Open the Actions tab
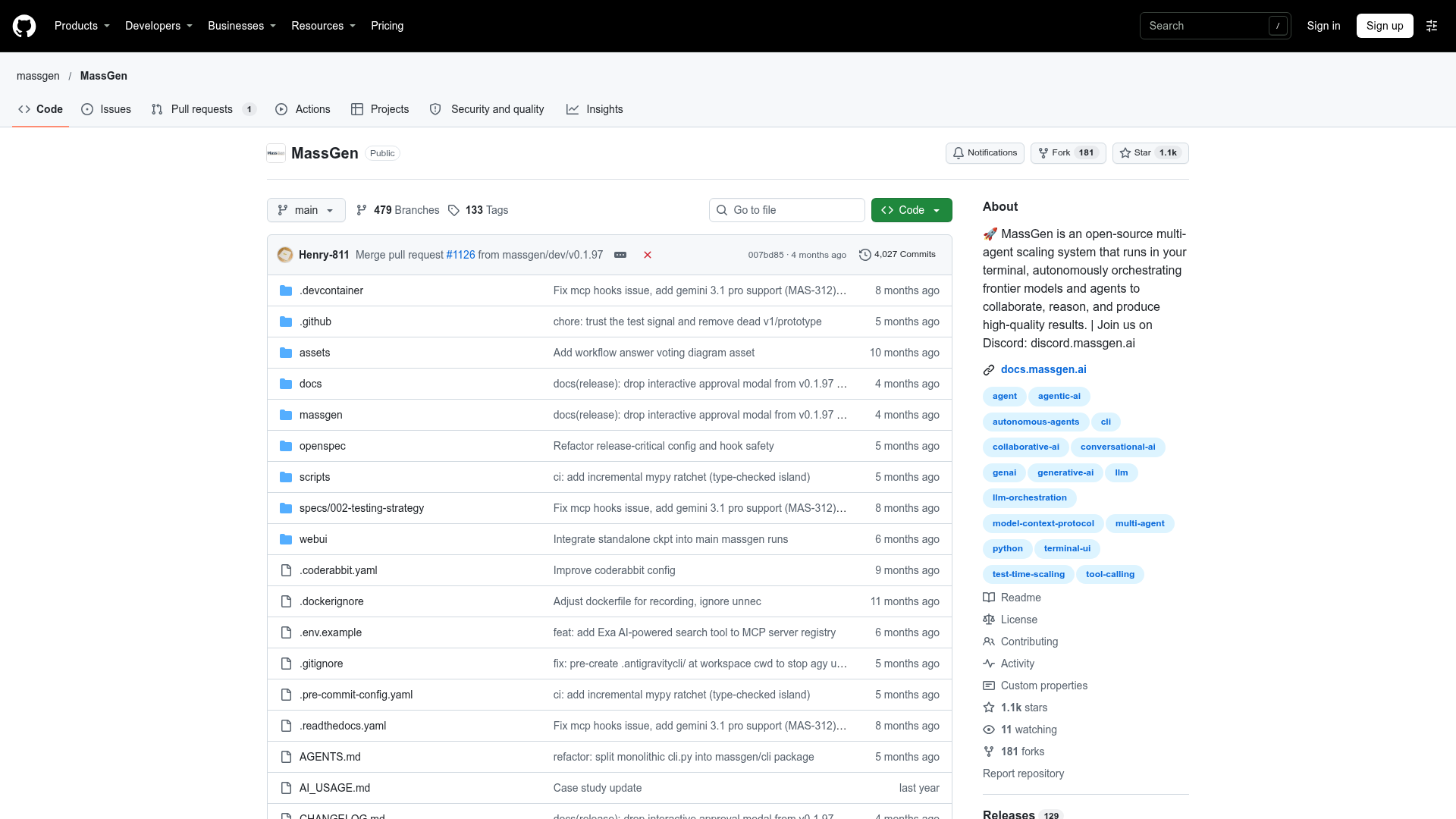Viewport: 1456px width, 819px height. [303, 109]
